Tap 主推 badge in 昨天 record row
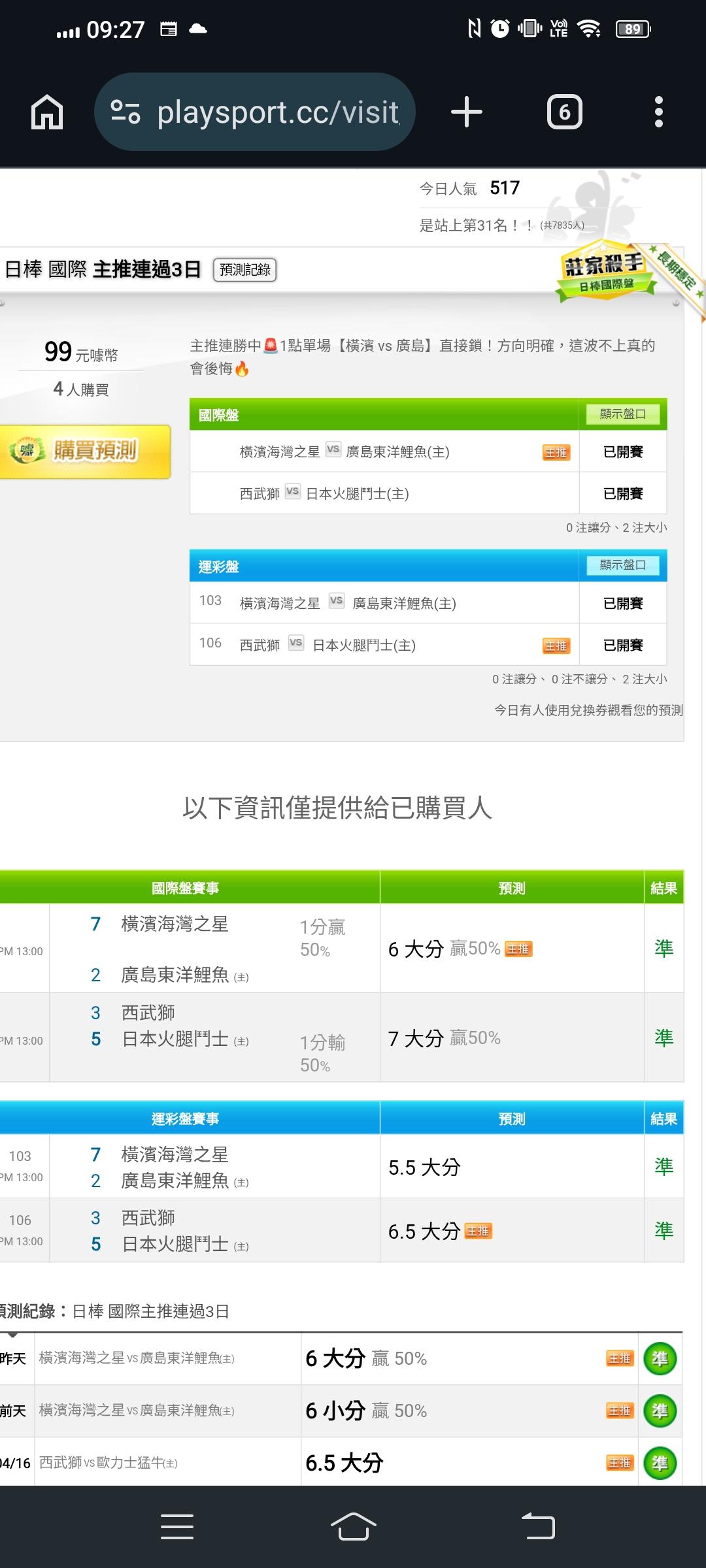This screenshot has width=706, height=1568. click(619, 1359)
